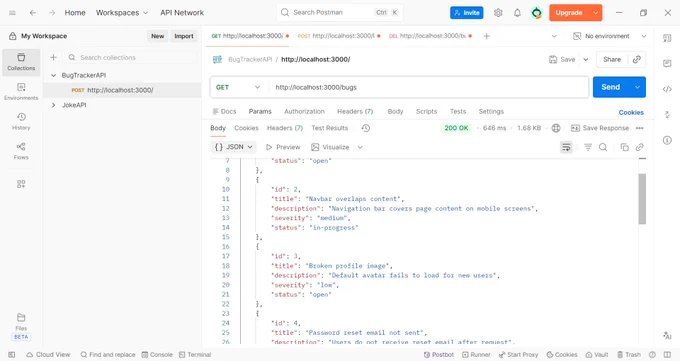
Task: Click the network globe icon in response
Action: (x=556, y=128)
